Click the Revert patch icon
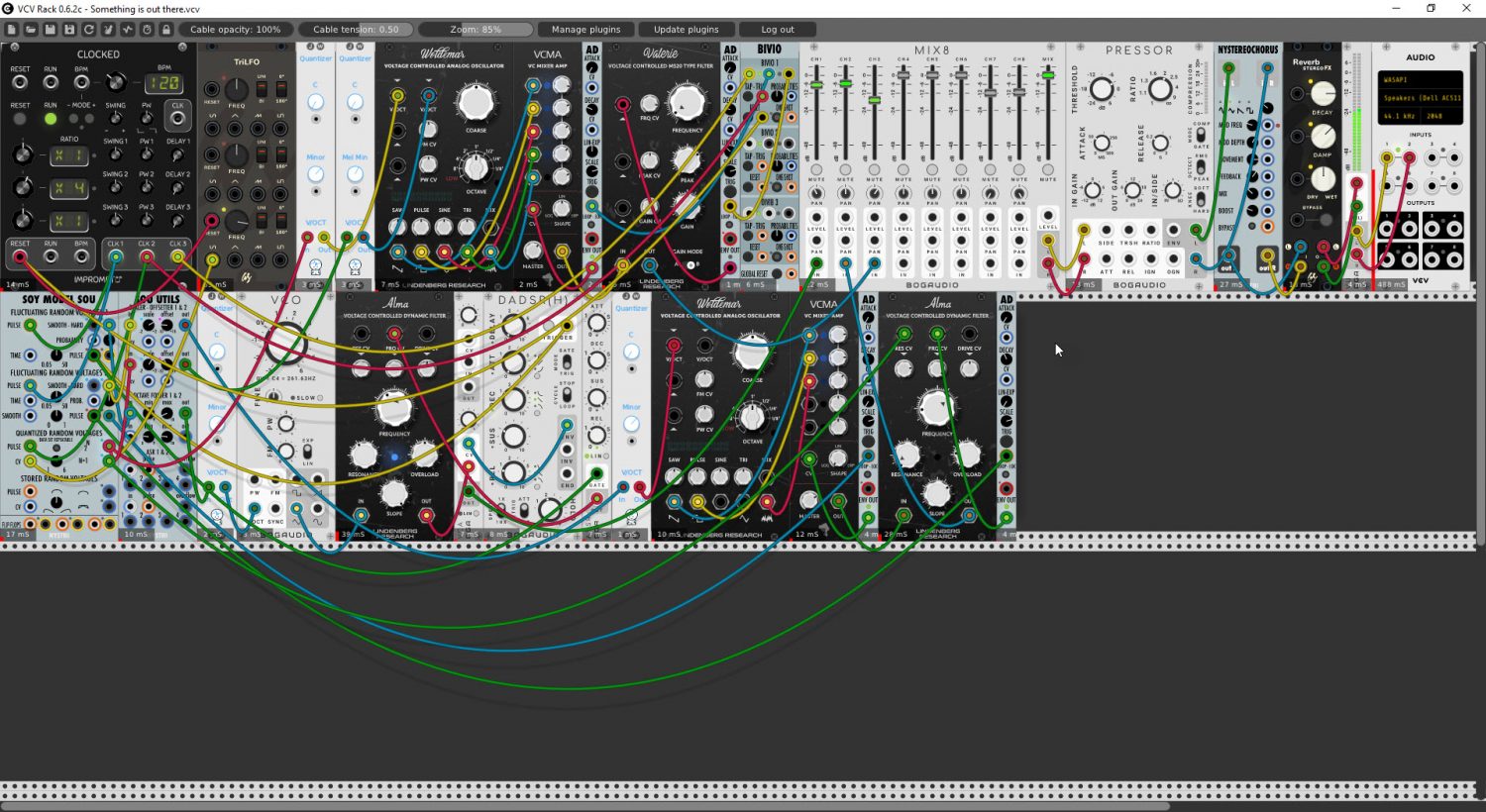The image size is (1486, 812). 88,30
